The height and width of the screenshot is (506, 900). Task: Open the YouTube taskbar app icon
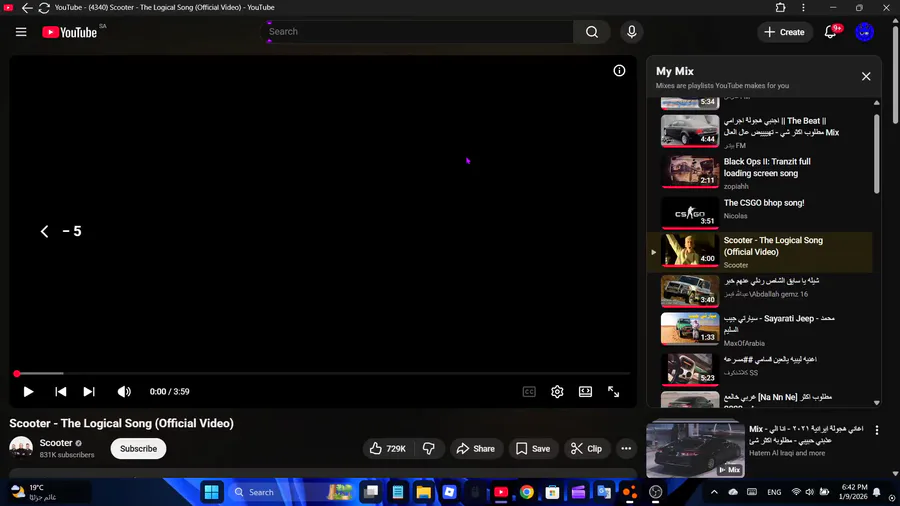pos(501,492)
